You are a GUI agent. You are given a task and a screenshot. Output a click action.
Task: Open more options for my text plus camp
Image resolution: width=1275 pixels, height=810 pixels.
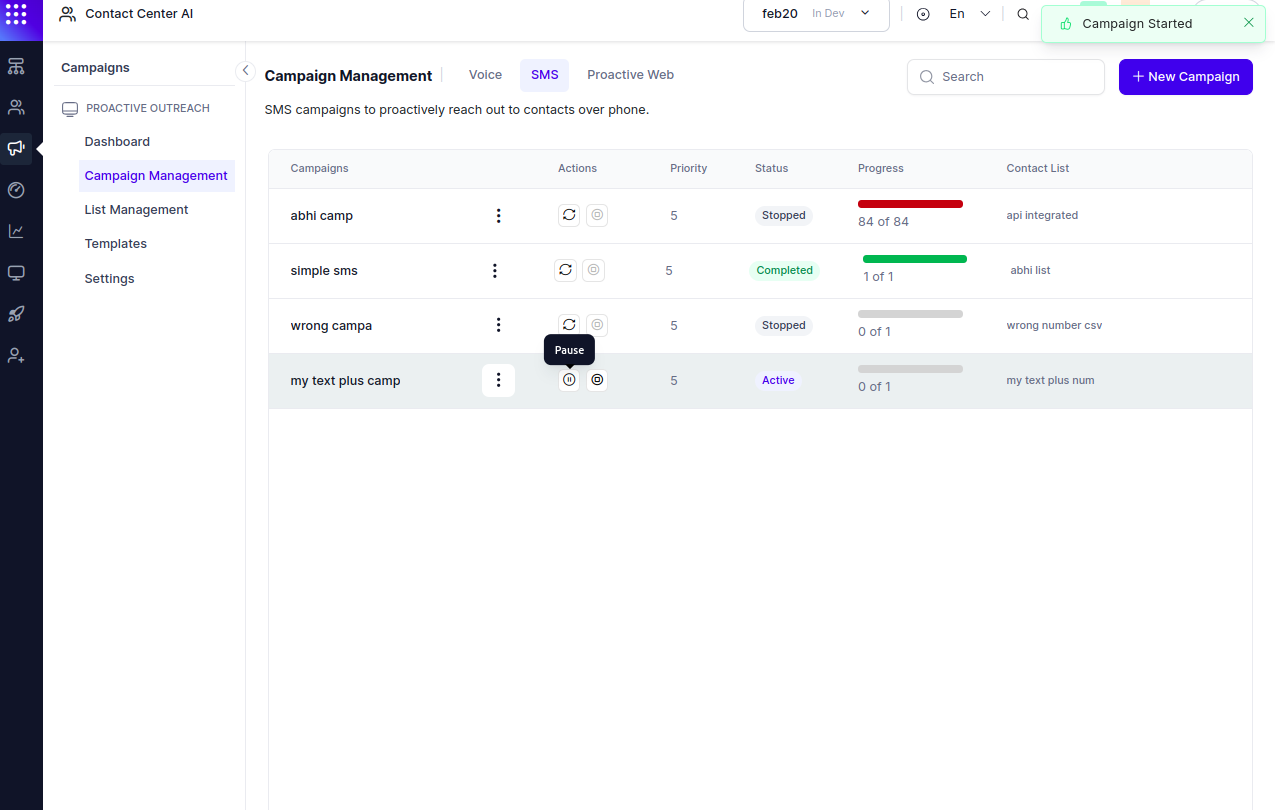point(498,380)
